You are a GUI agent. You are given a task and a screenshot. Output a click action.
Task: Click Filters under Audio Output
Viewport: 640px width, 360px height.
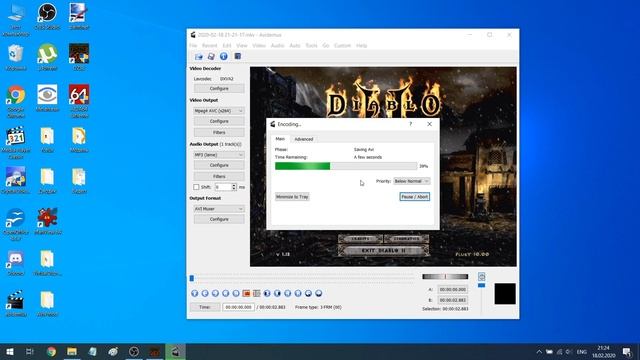[x=219, y=177]
